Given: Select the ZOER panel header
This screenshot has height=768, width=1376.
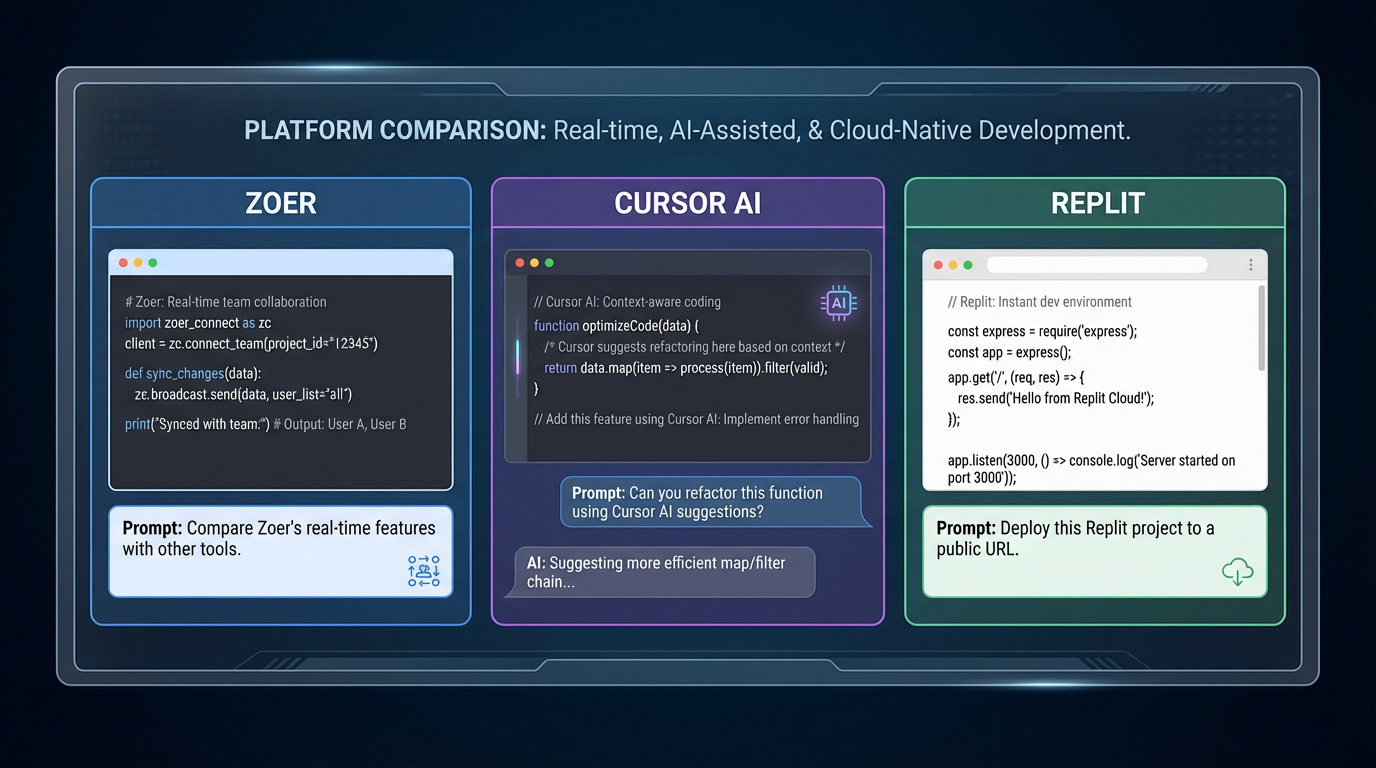Looking at the screenshot, I should [x=280, y=202].
